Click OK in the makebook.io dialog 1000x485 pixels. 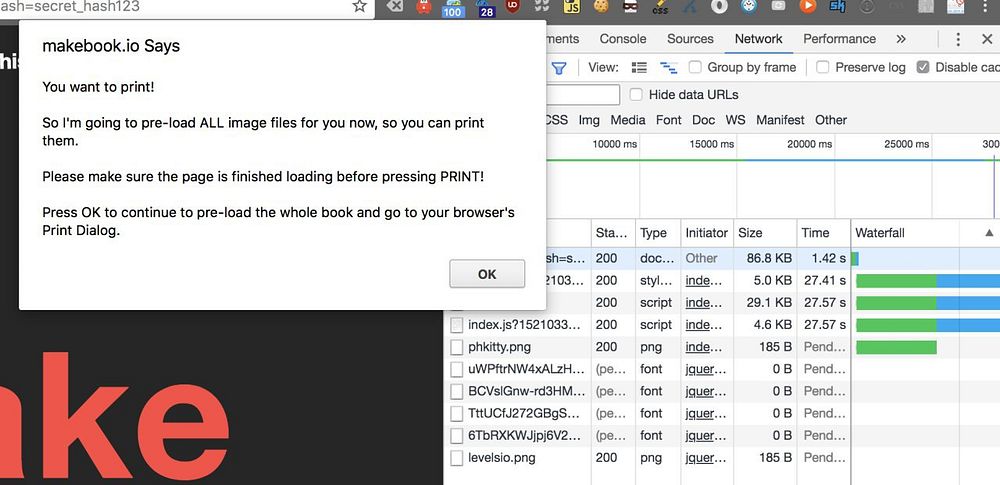pyautogui.click(x=487, y=274)
